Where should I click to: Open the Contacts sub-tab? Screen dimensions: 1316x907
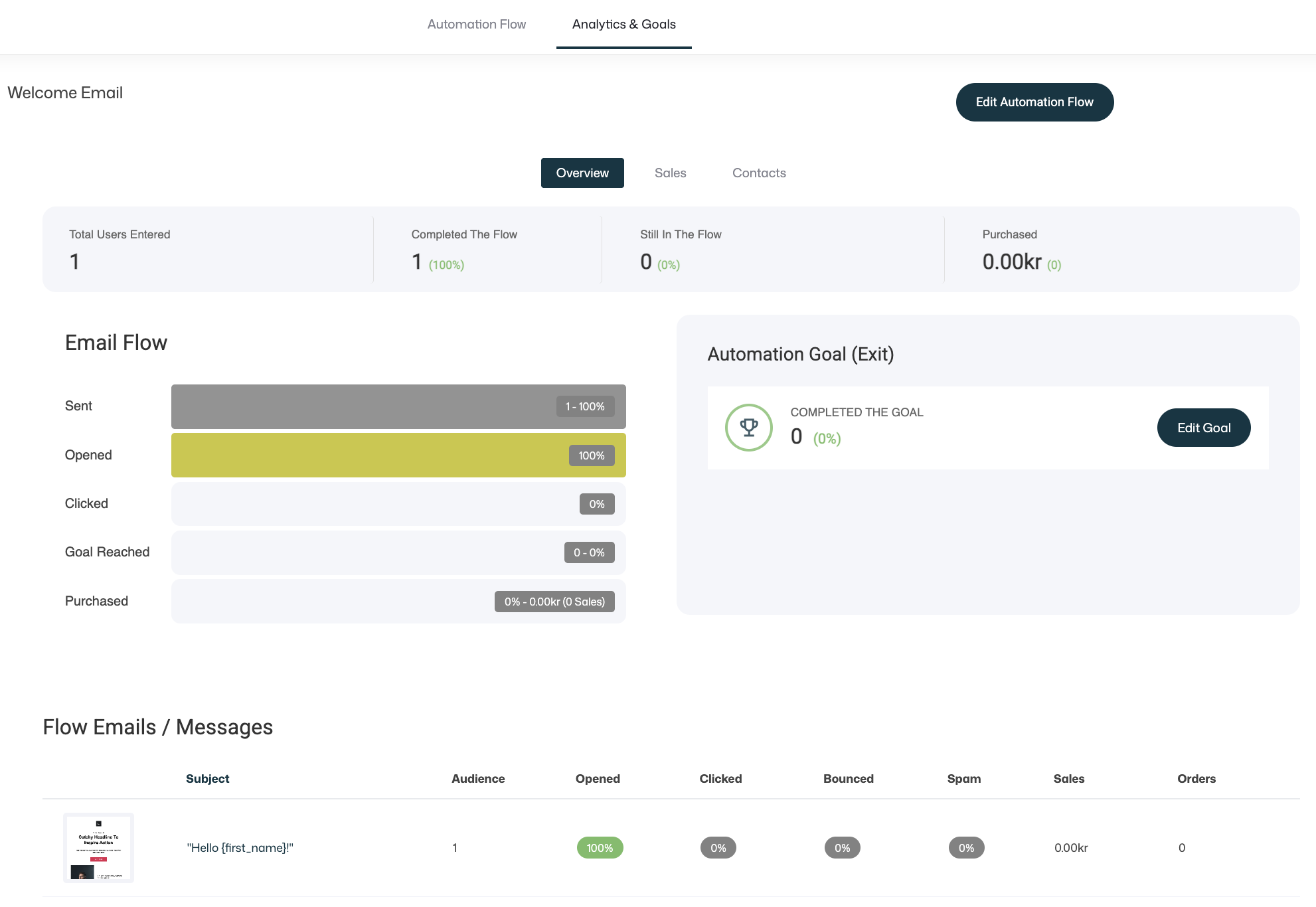(x=758, y=173)
